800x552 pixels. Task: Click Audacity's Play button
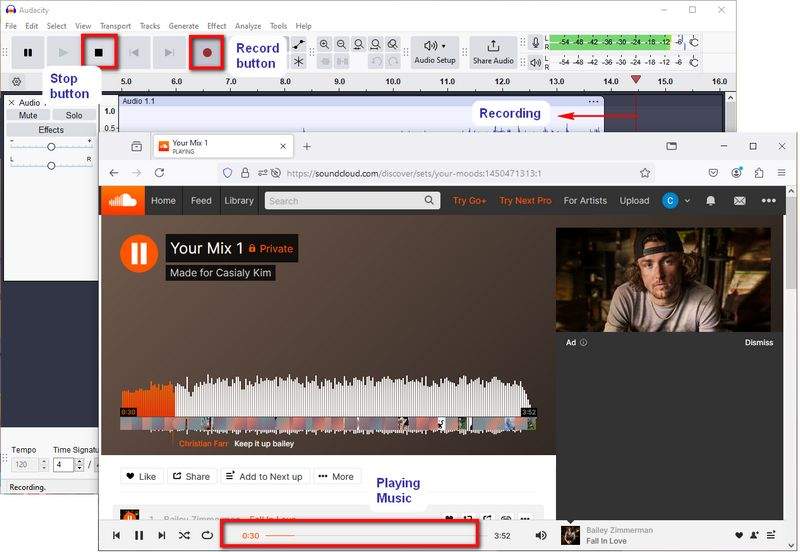63,52
